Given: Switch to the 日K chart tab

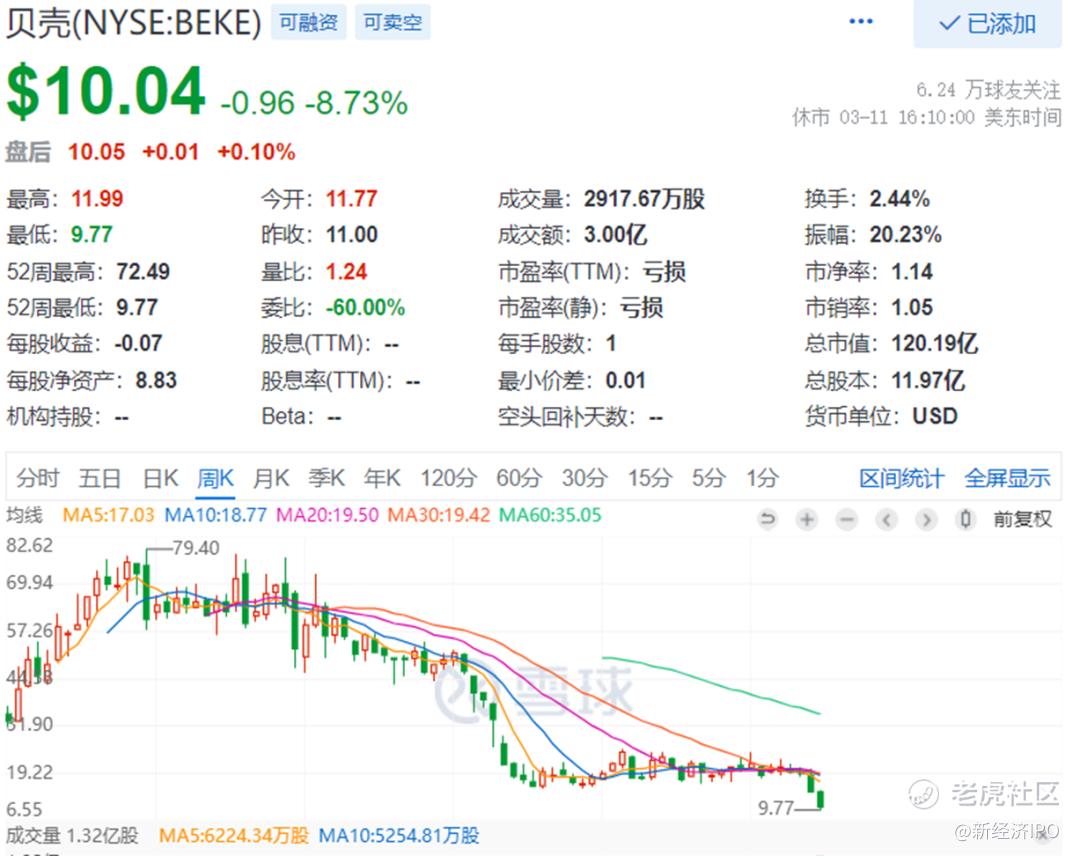Looking at the screenshot, I should (160, 478).
